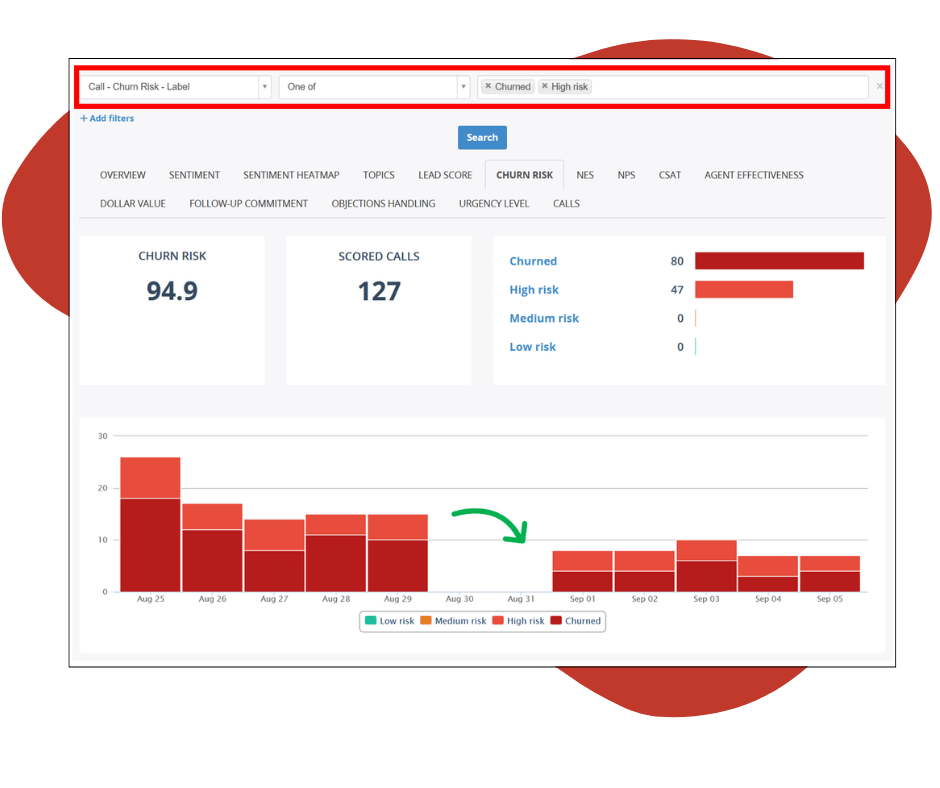Go to the Lead Score tab

pyautogui.click(x=445, y=175)
